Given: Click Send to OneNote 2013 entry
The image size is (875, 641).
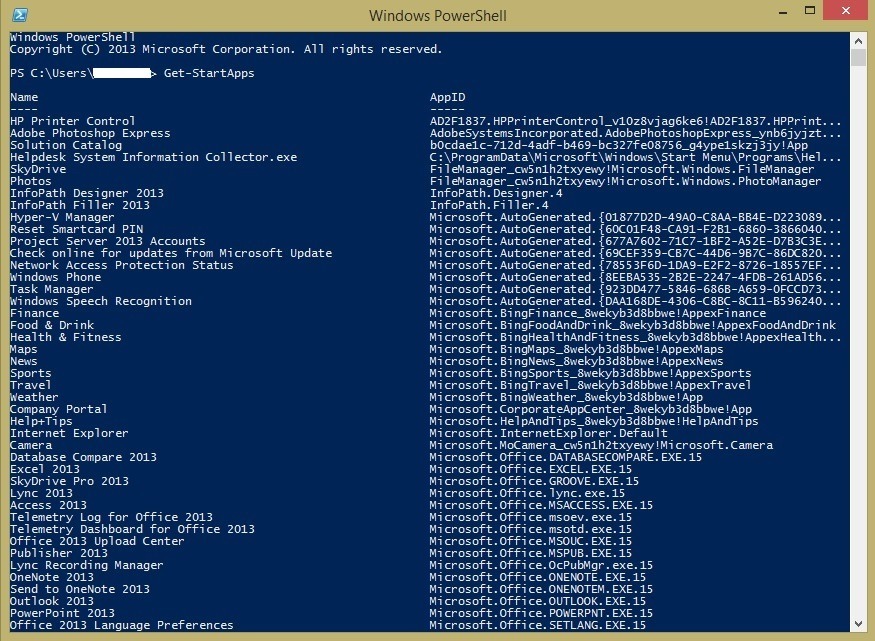Looking at the screenshot, I should pyautogui.click(x=80, y=589).
